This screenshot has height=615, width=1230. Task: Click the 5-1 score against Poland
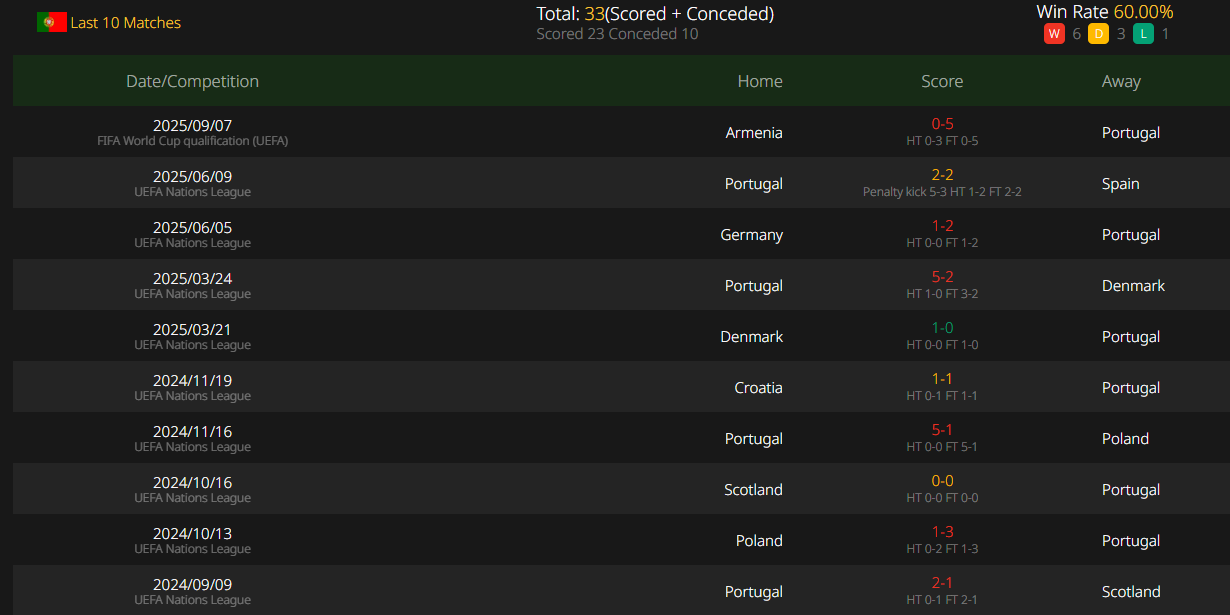point(942,430)
